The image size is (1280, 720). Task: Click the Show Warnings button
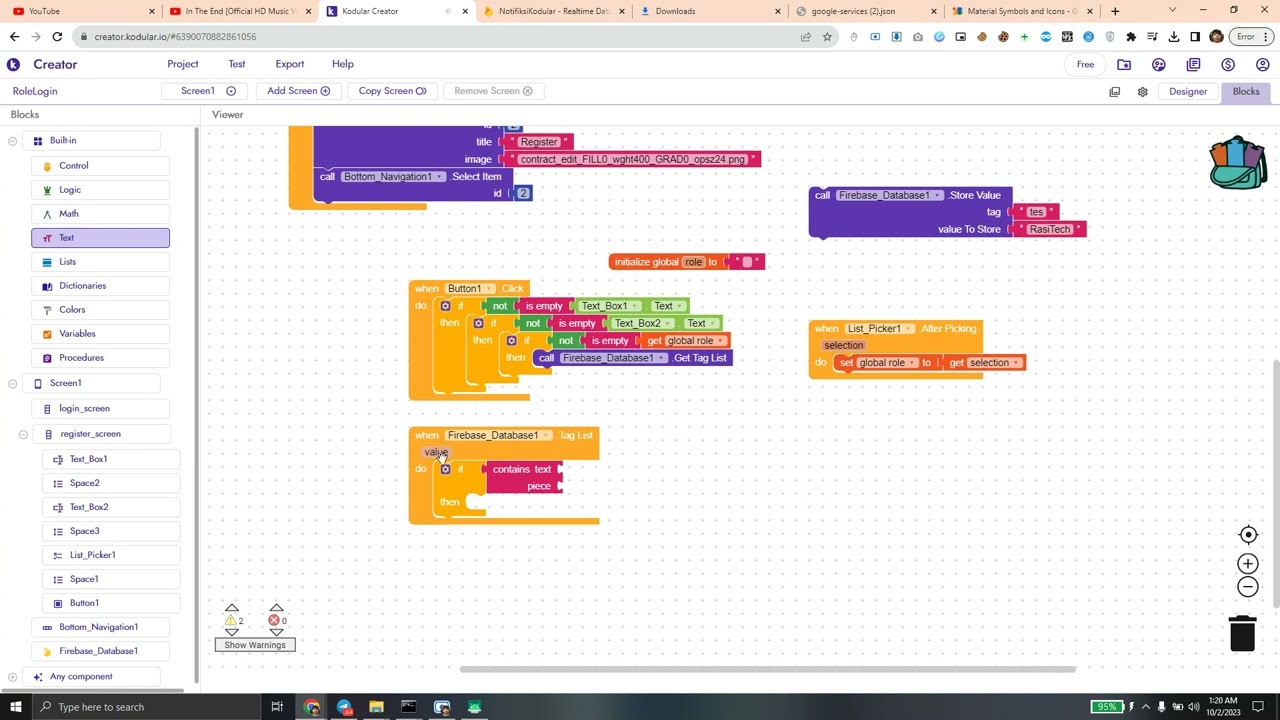pos(255,645)
